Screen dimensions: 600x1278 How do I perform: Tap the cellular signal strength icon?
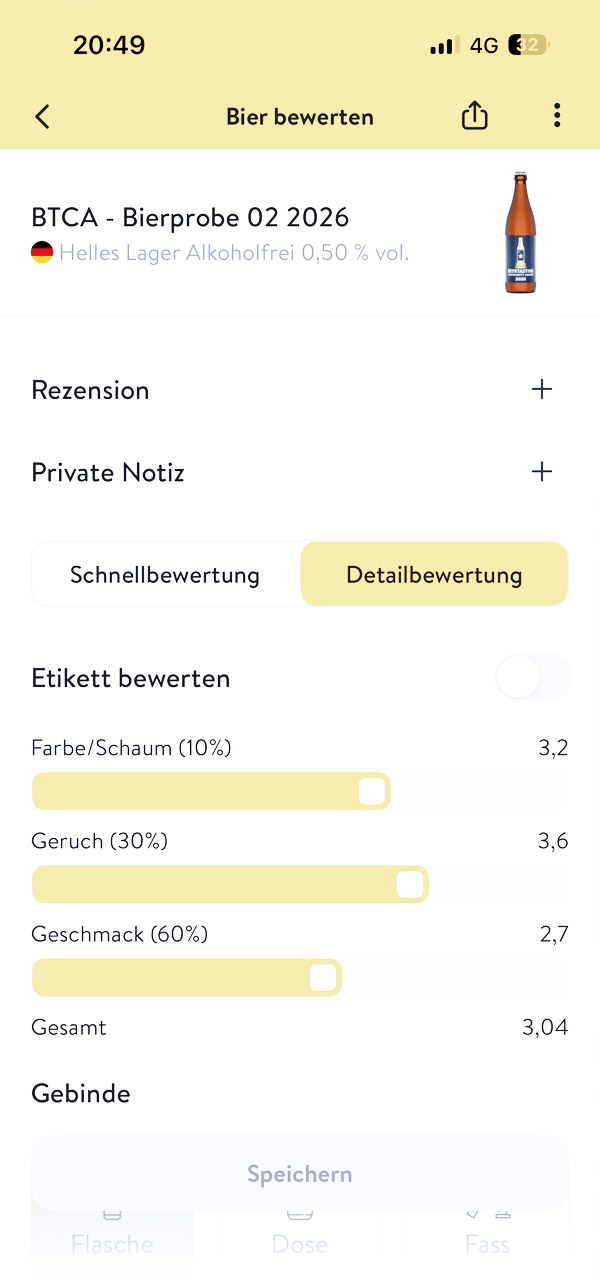tap(442, 46)
